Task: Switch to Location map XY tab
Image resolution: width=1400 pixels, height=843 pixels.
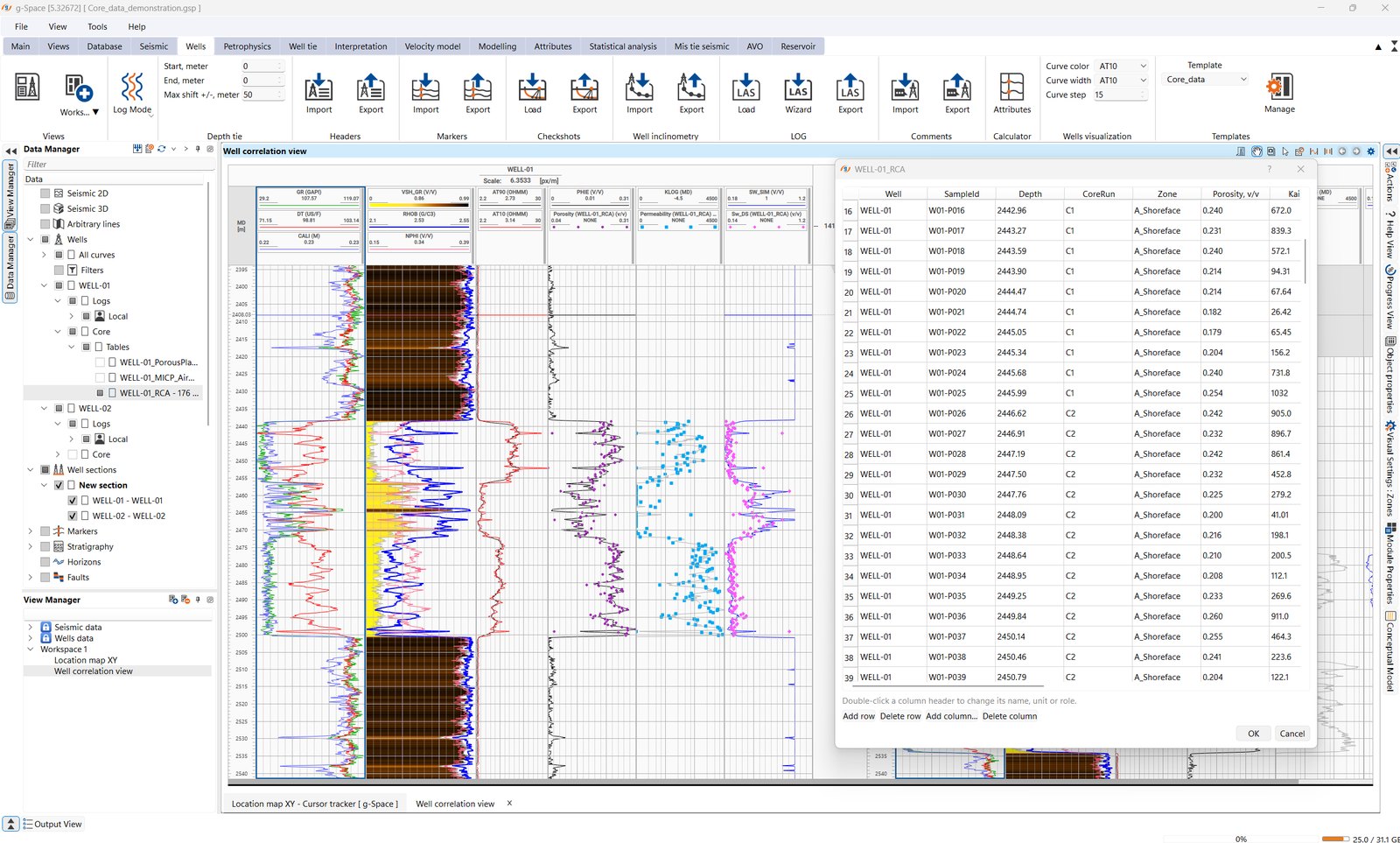Action: click(x=314, y=804)
